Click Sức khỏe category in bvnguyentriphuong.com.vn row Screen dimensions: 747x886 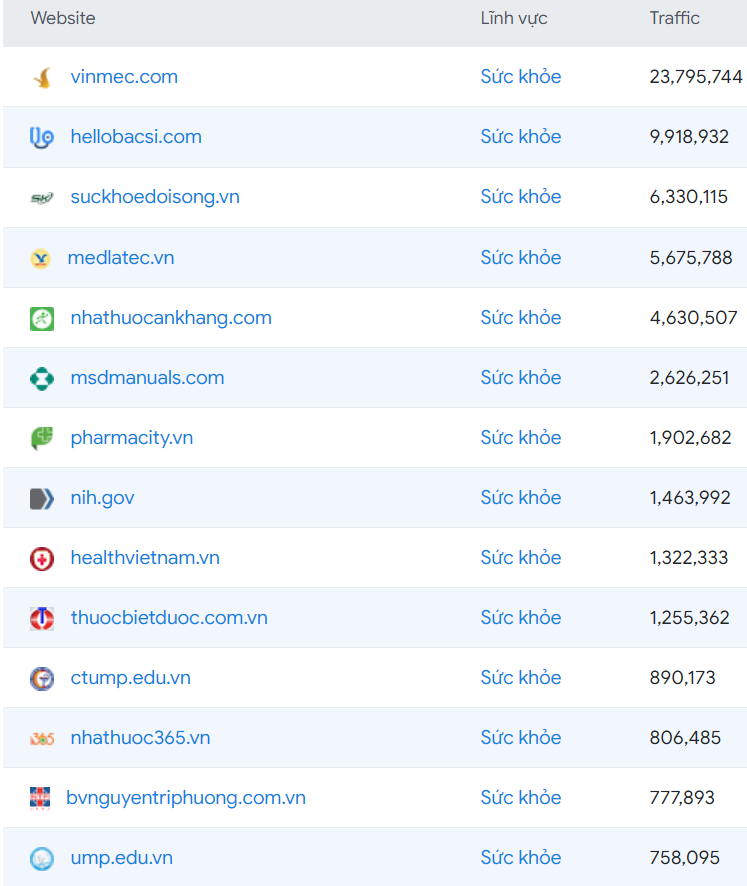(x=521, y=797)
